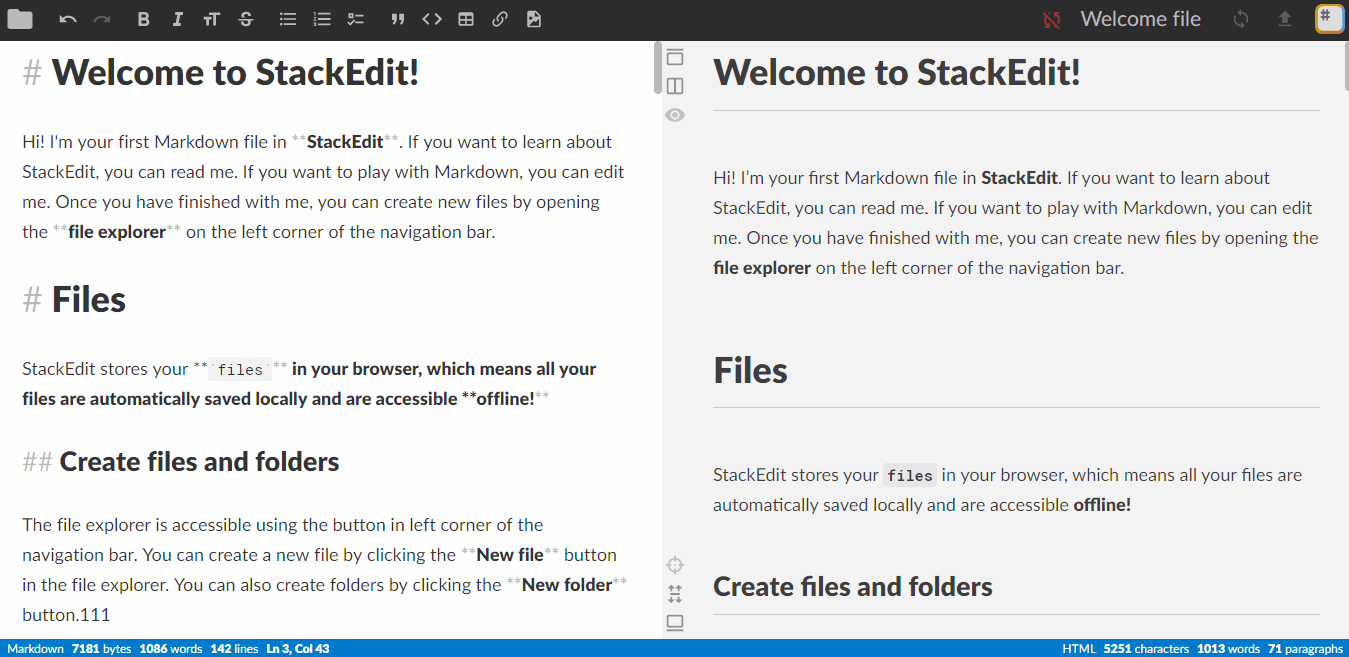This screenshot has width=1349, height=657.
Task: Click the preview heading 'Welcome to StackEdit!'
Action: pyautogui.click(x=897, y=72)
